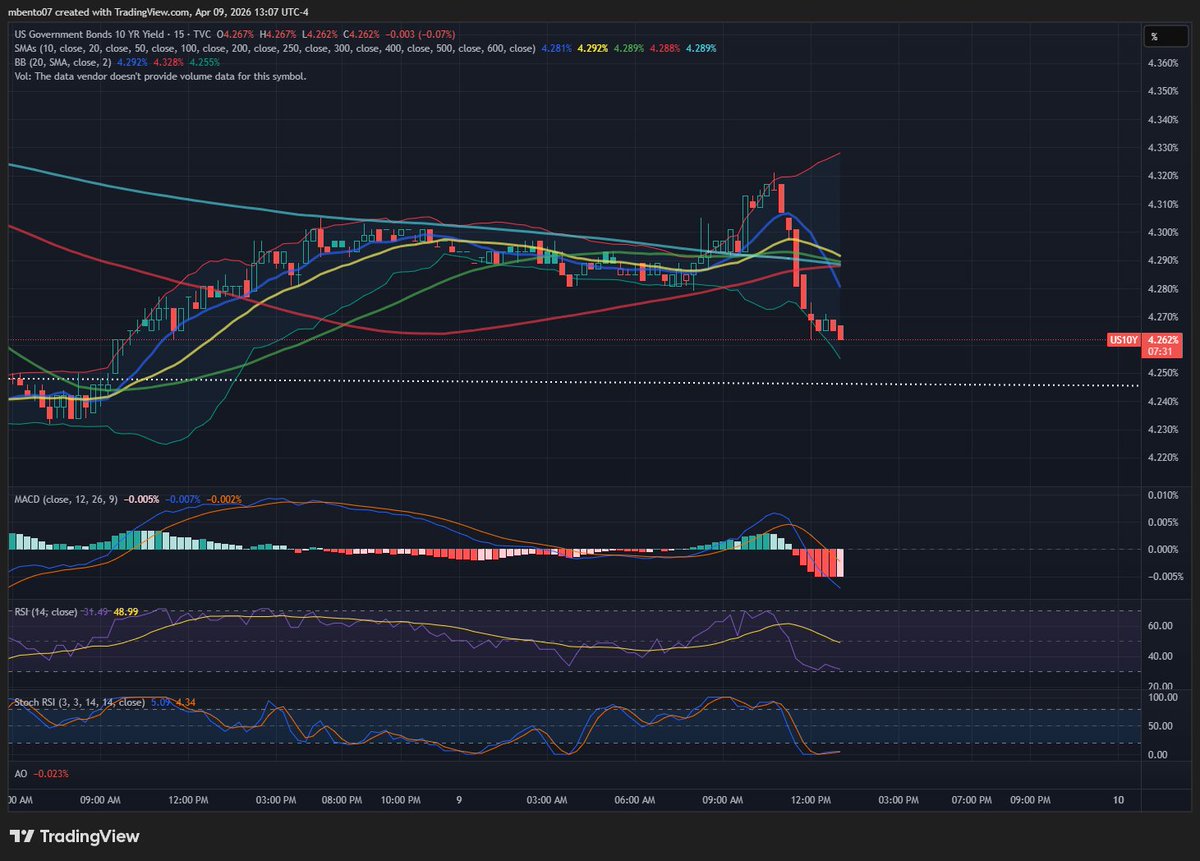Click the yellow SMA value 4.292%
The height and width of the screenshot is (861, 1200).
pyautogui.click(x=593, y=48)
